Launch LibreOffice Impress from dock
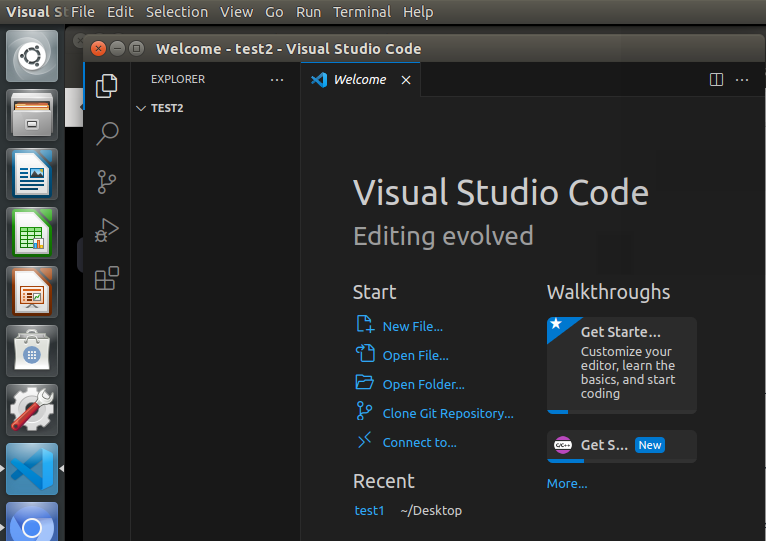 (x=32, y=292)
